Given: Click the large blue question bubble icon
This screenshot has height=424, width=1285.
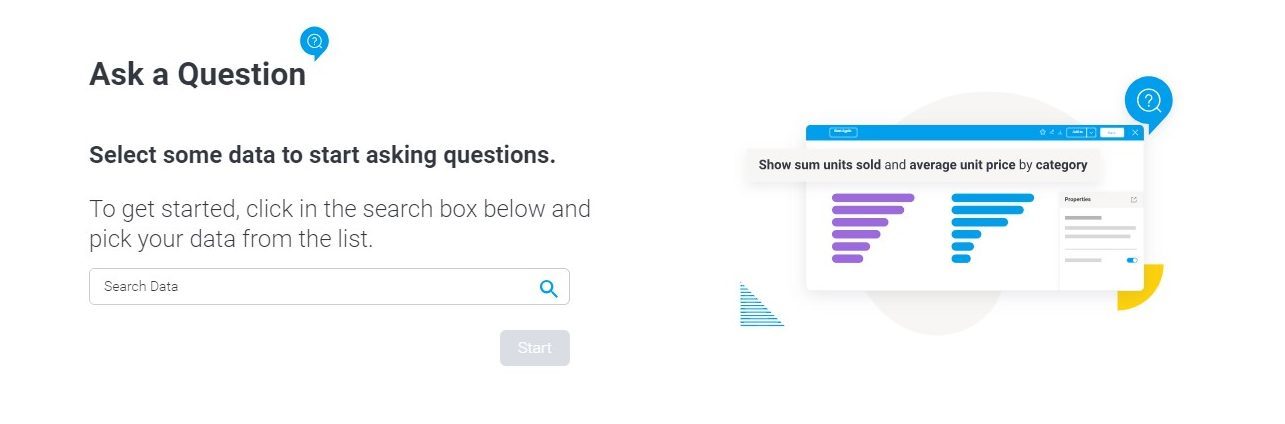Looking at the screenshot, I should 1149,102.
